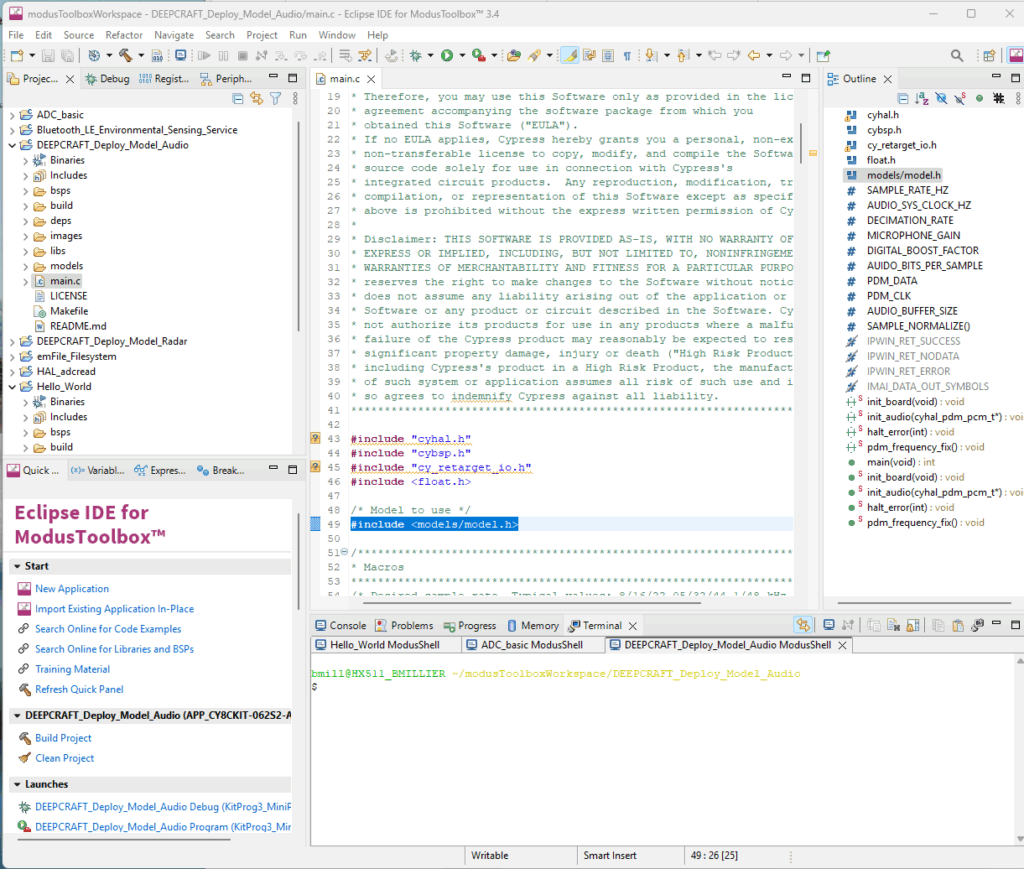Click the green Run toolbar icon

click(x=447, y=55)
